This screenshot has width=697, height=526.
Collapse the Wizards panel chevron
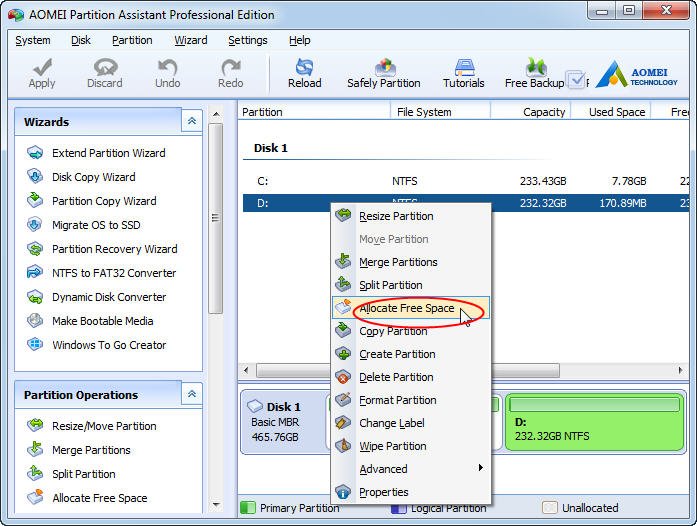tap(192, 121)
